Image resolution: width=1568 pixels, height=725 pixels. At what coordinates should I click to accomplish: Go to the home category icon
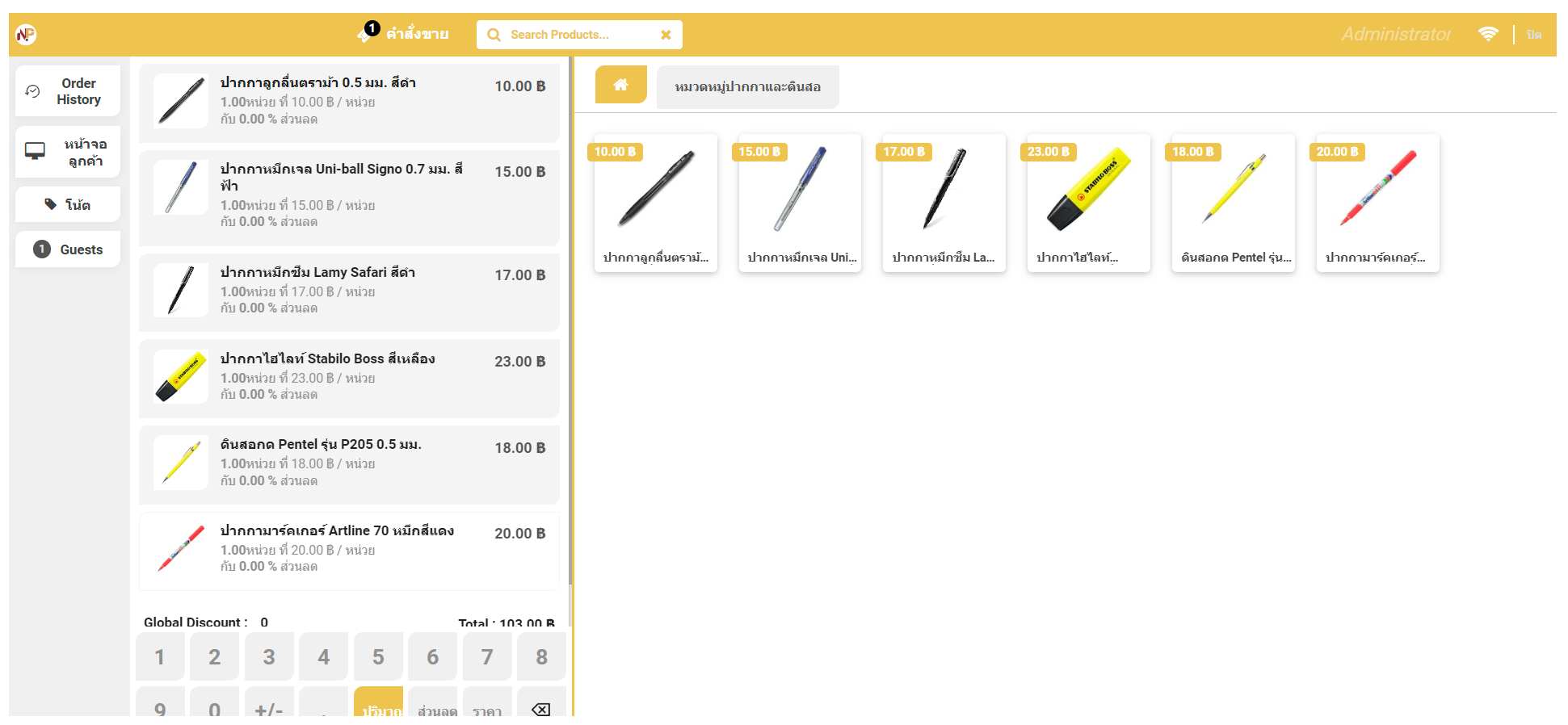(x=621, y=84)
